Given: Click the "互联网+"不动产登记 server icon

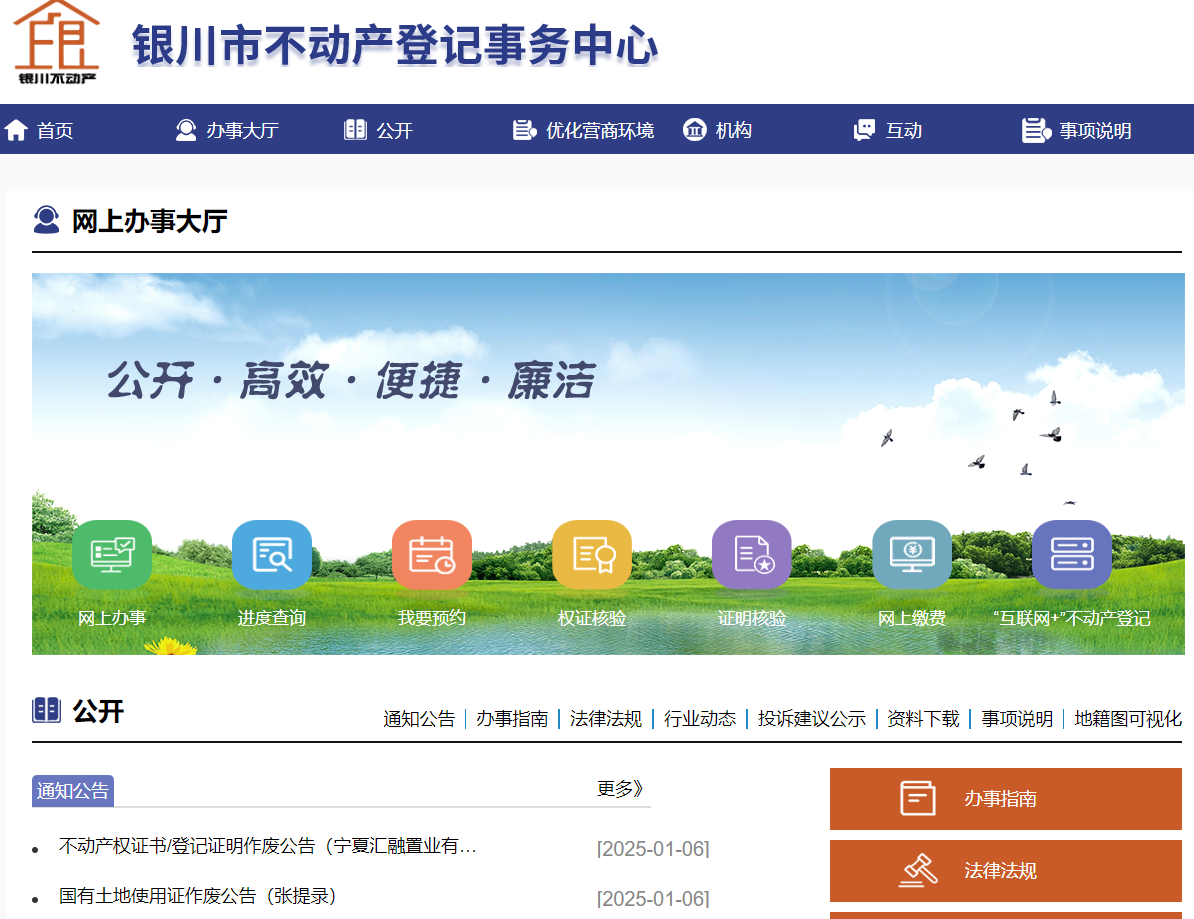Looking at the screenshot, I should tap(1071, 554).
